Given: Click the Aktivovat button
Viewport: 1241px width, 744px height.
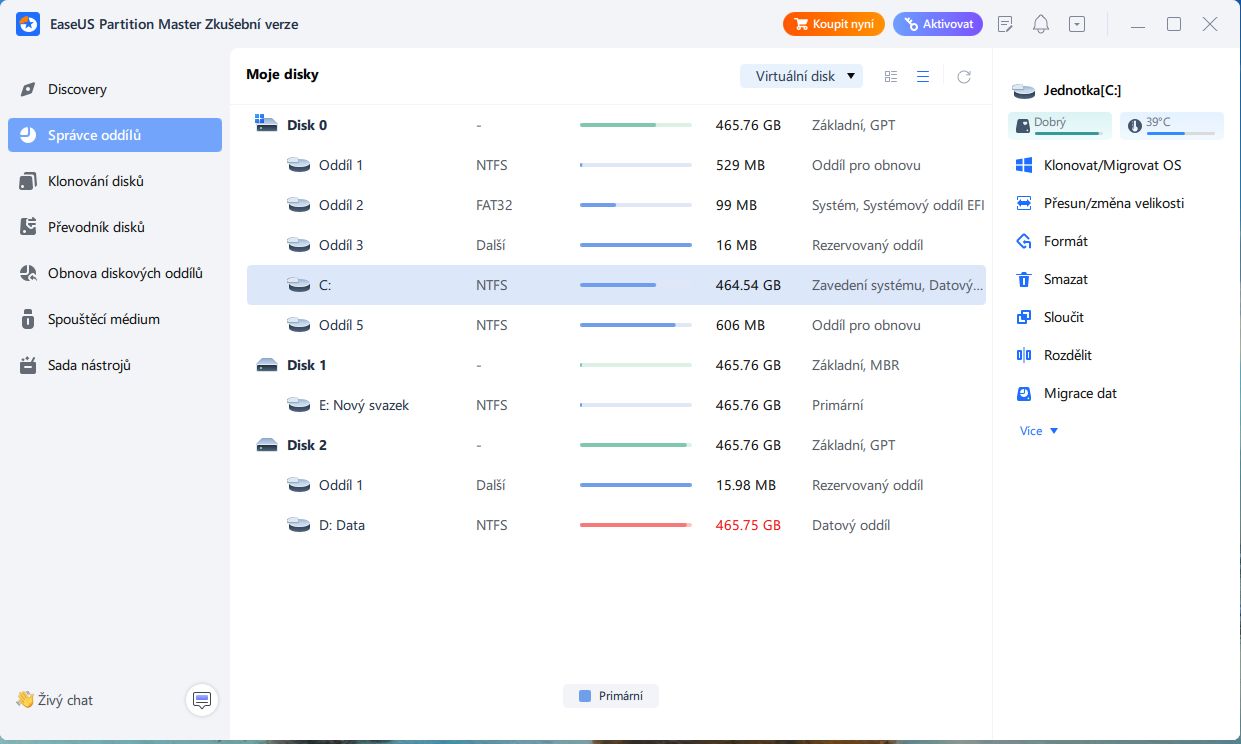Looking at the screenshot, I should pos(937,23).
